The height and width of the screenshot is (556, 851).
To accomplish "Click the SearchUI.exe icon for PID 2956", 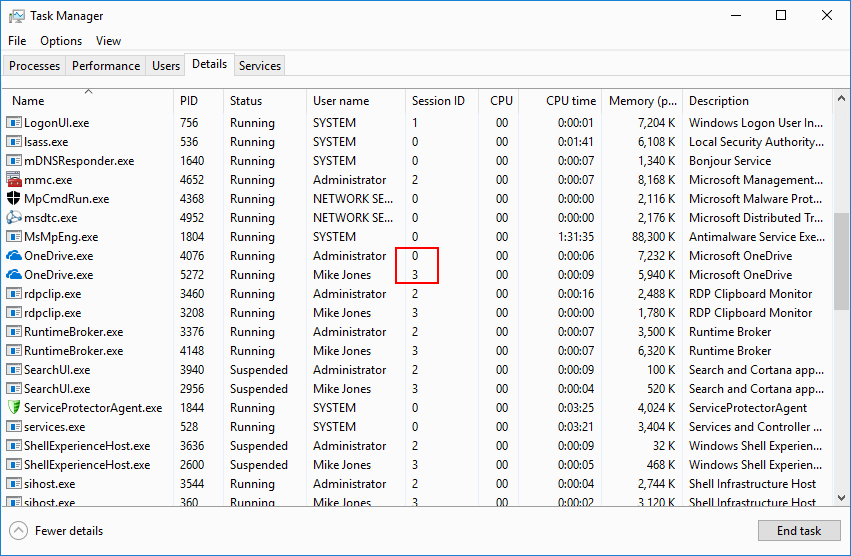I will pos(14,389).
